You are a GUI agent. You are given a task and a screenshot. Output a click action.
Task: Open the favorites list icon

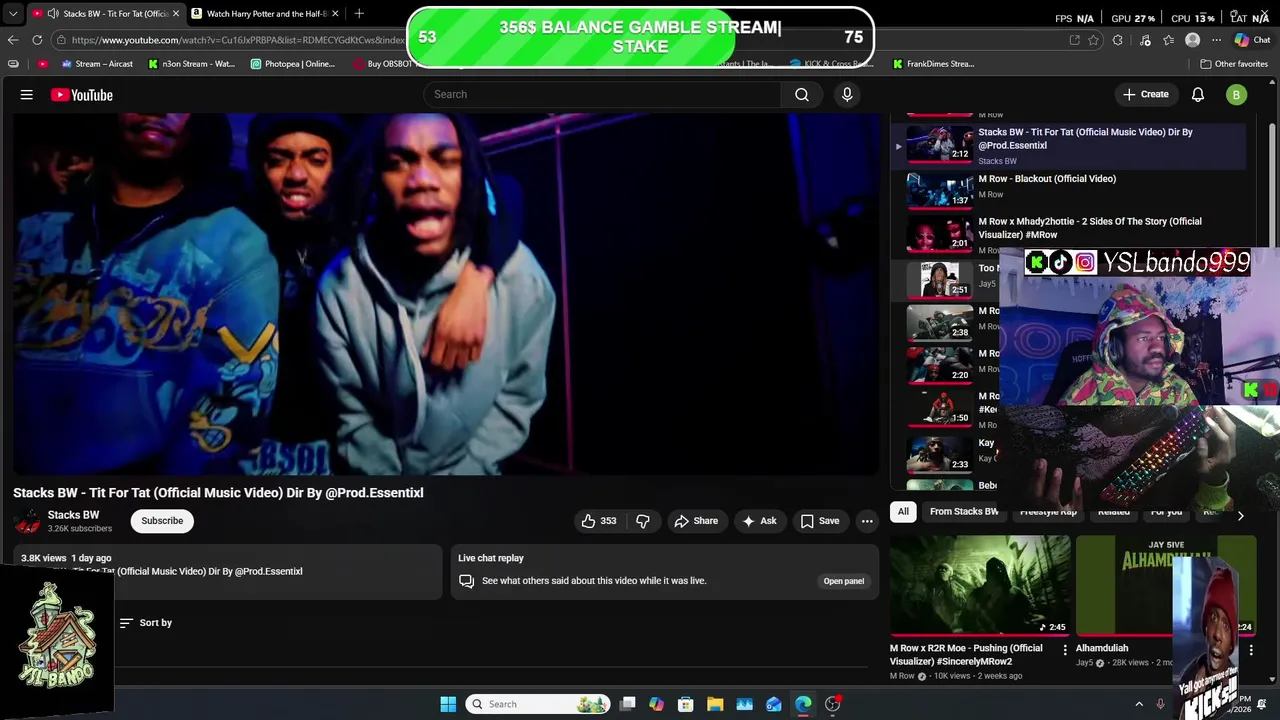coord(1168,40)
